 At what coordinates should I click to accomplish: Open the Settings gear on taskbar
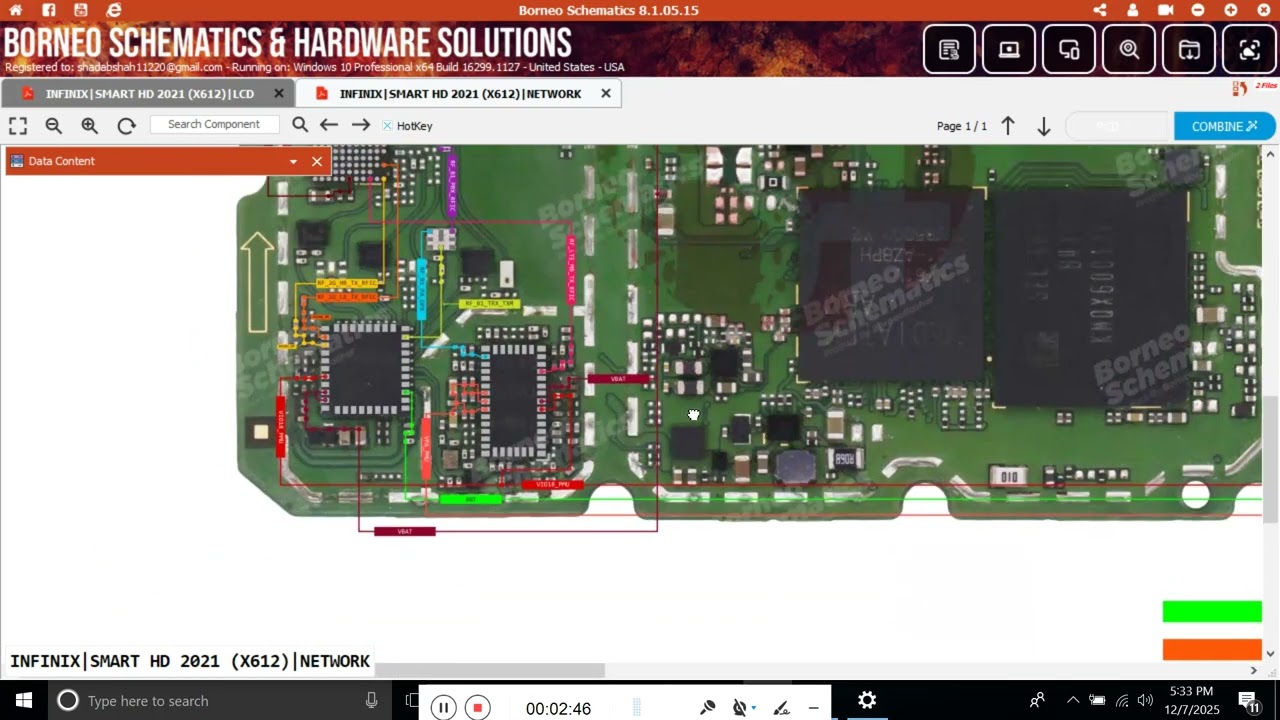867,700
